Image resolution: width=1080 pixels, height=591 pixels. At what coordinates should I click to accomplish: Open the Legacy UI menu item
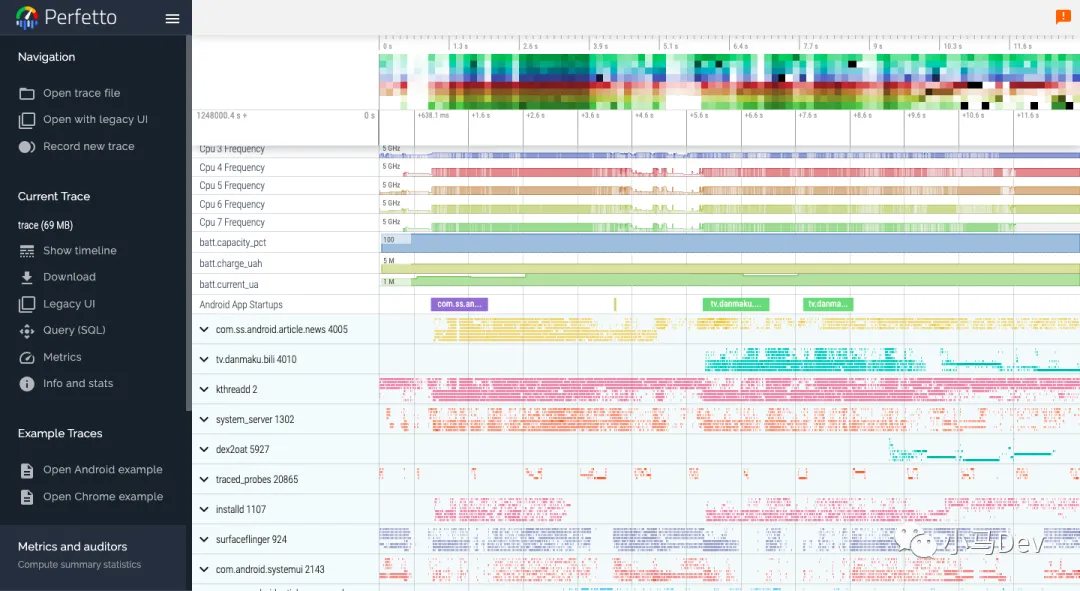(x=69, y=304)
